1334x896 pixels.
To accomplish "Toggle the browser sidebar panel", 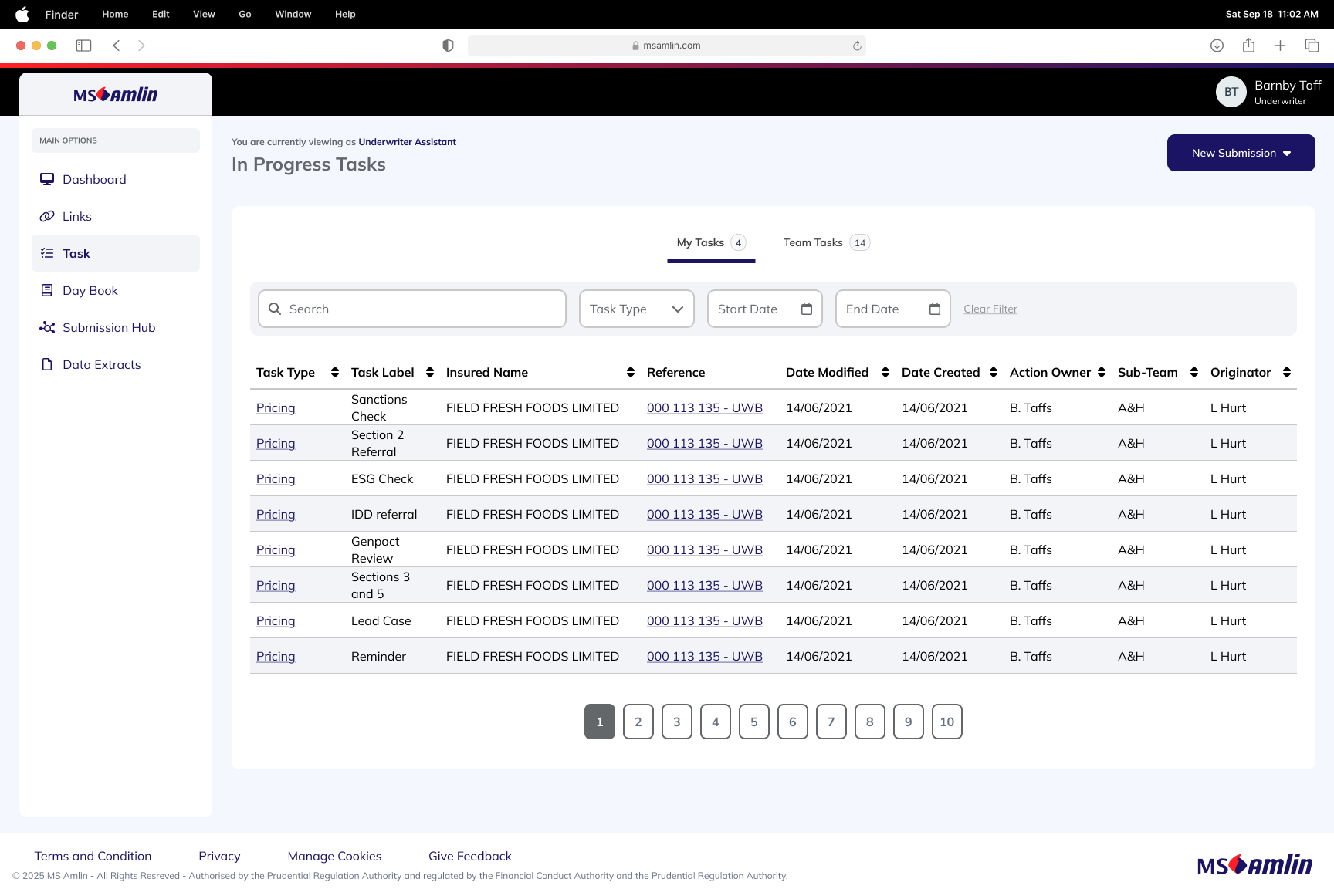I will pyautogui.click(x=83, y=46).
